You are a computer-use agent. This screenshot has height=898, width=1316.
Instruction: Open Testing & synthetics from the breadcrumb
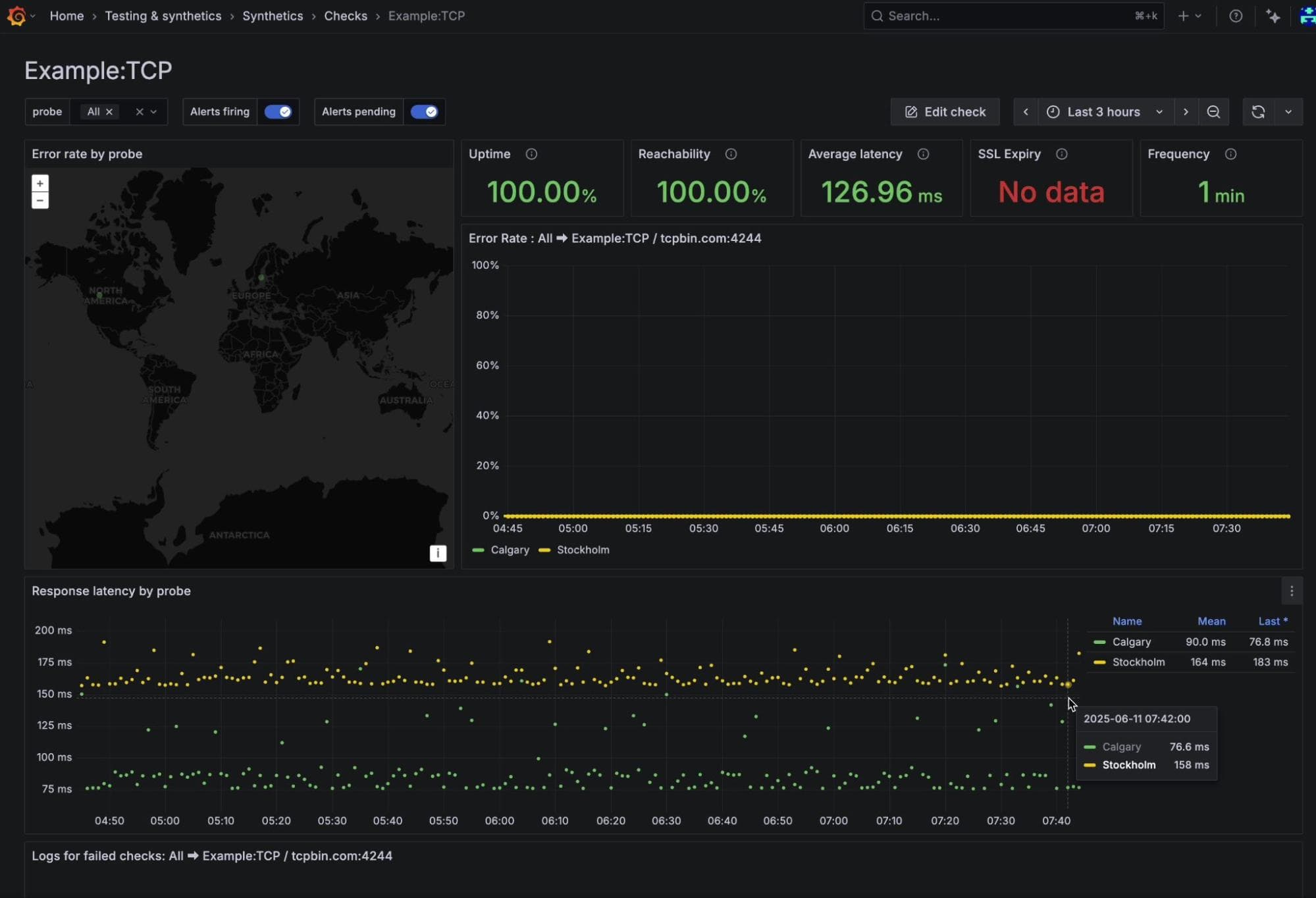163,16
